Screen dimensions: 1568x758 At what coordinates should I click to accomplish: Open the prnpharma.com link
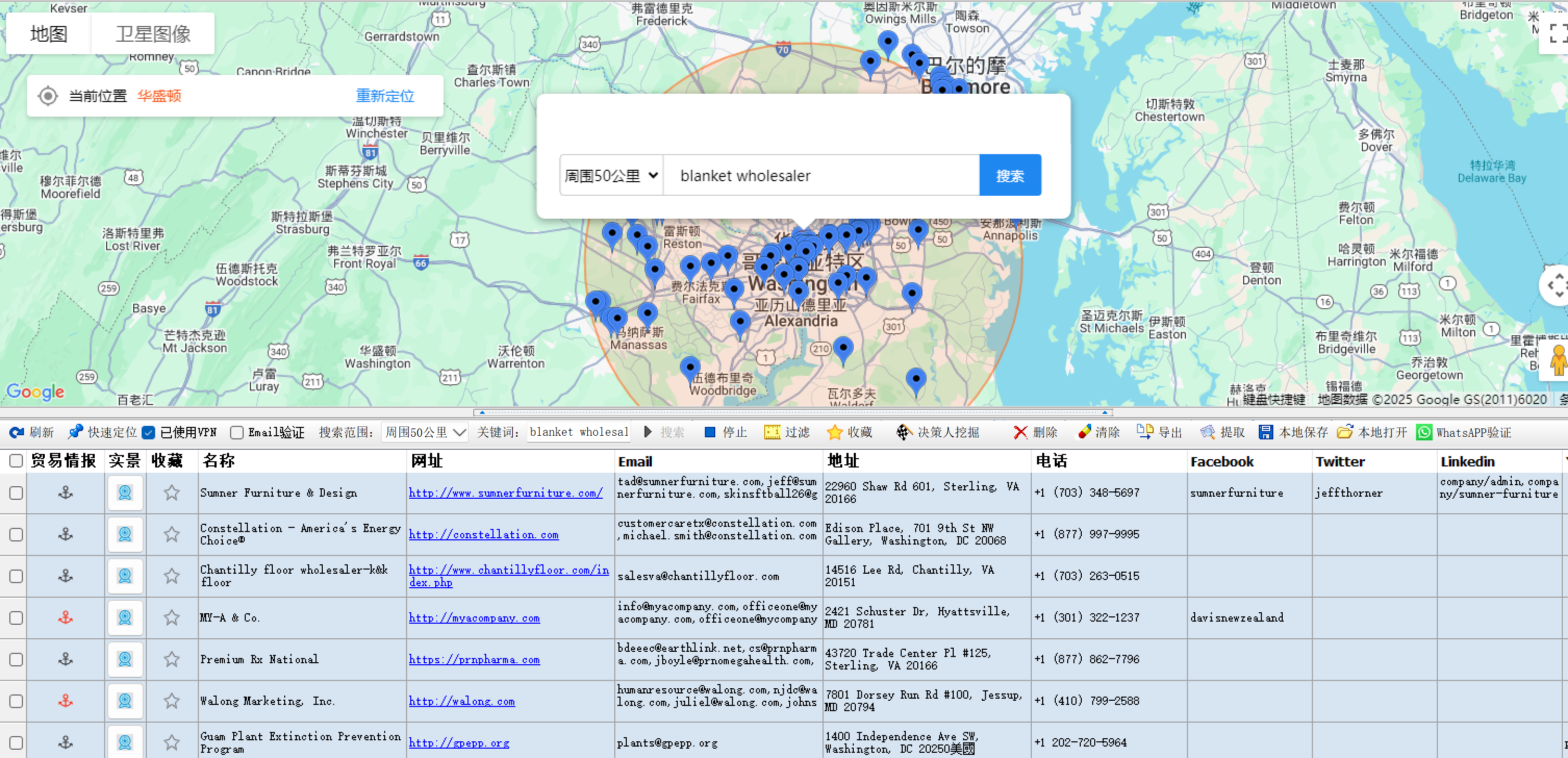pos(474,660)
